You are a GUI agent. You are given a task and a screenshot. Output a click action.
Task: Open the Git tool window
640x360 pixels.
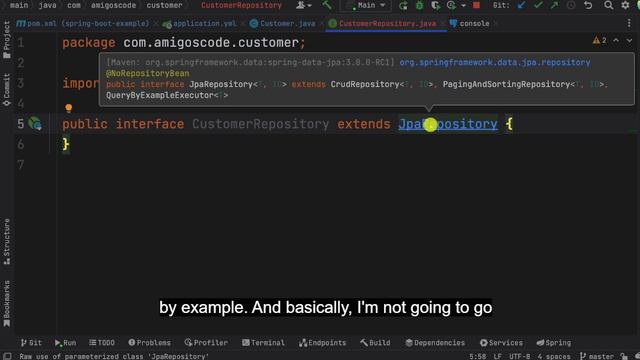pos(31,342)
